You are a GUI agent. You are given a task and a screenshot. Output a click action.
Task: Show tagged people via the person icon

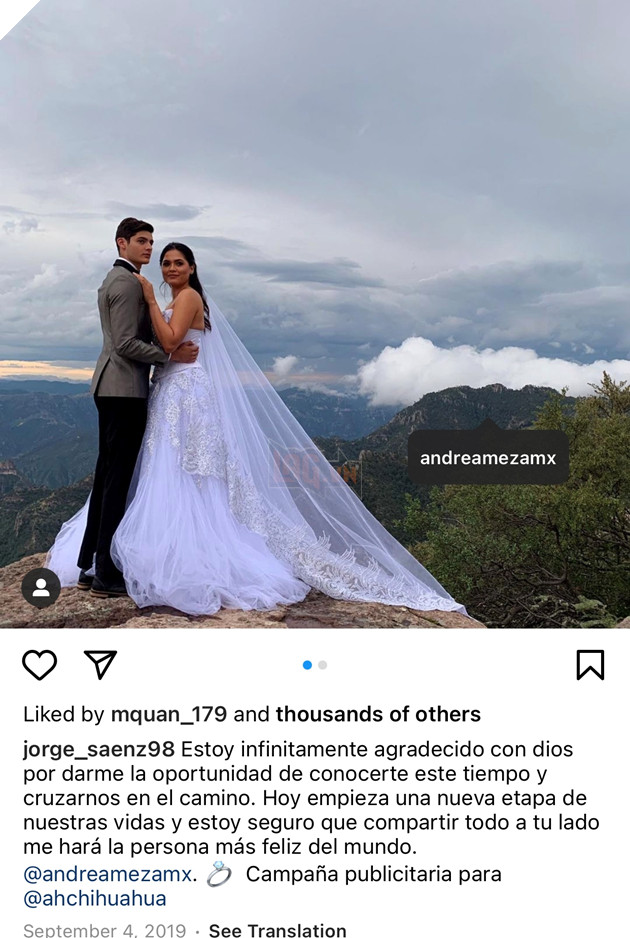pyautogui.click(x=41, y=588)
